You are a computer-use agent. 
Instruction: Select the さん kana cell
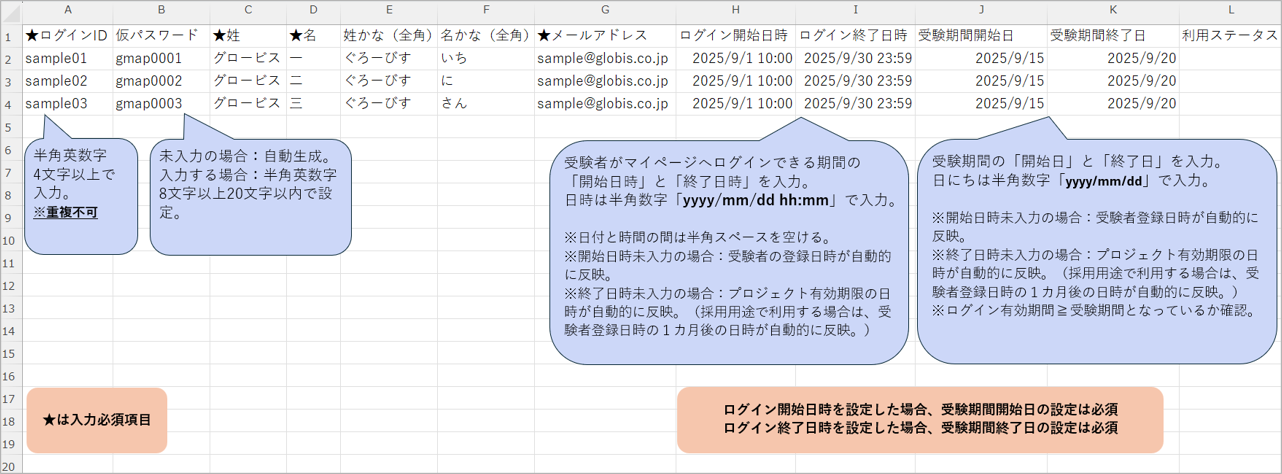point(485,104)
